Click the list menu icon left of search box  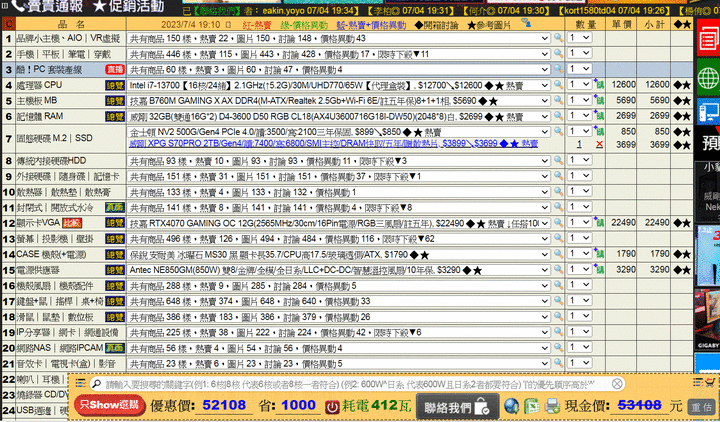click(x=80, y=383)
